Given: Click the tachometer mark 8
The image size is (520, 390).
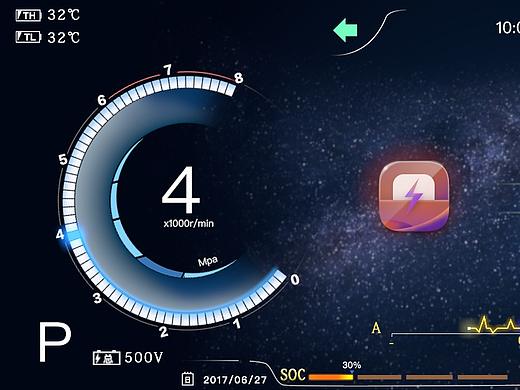Looking at the screenshot, I should coord(239,78).
